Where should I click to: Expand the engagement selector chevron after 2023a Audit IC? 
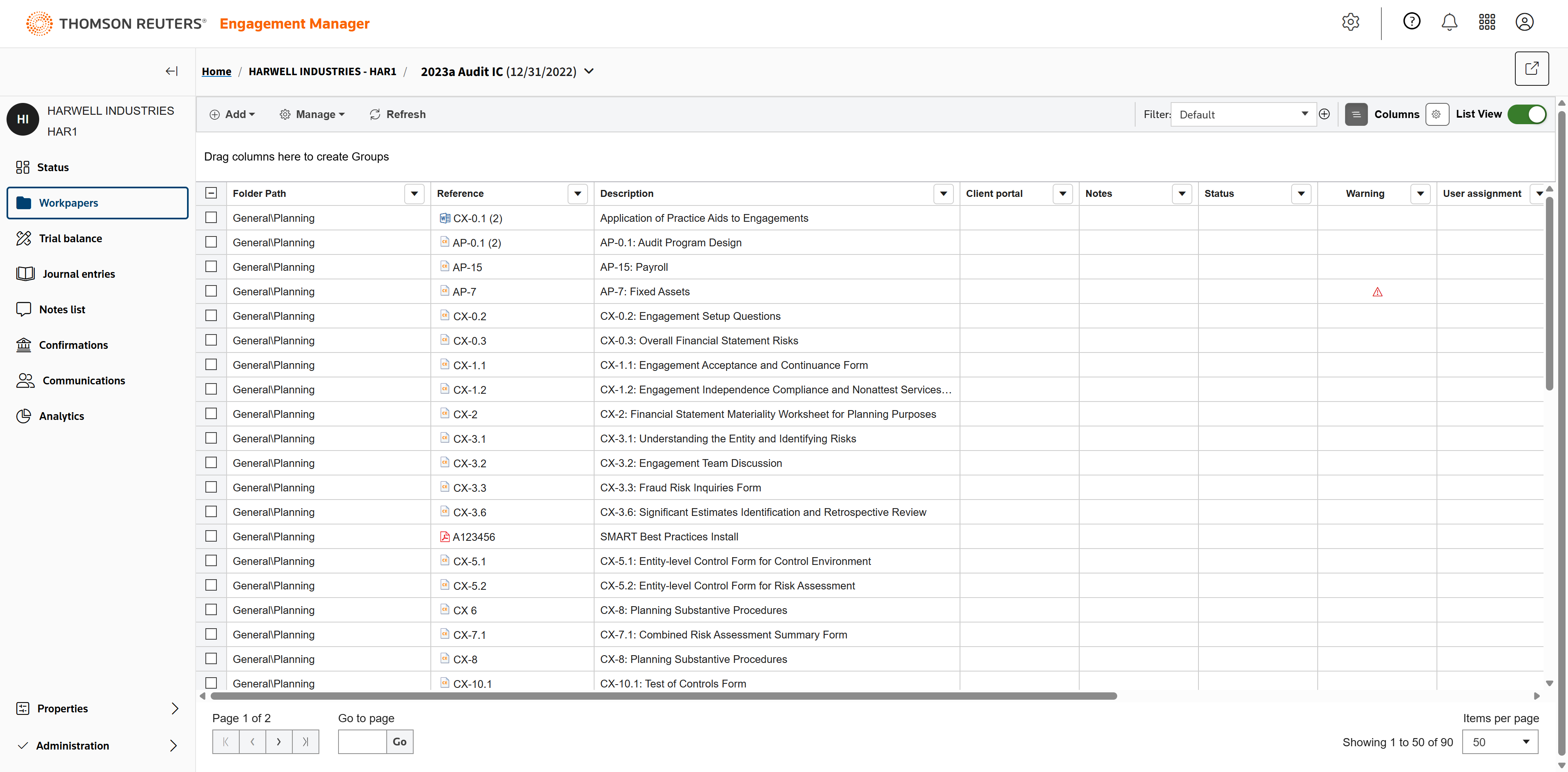pyautogui.click(x=588, y=71)
